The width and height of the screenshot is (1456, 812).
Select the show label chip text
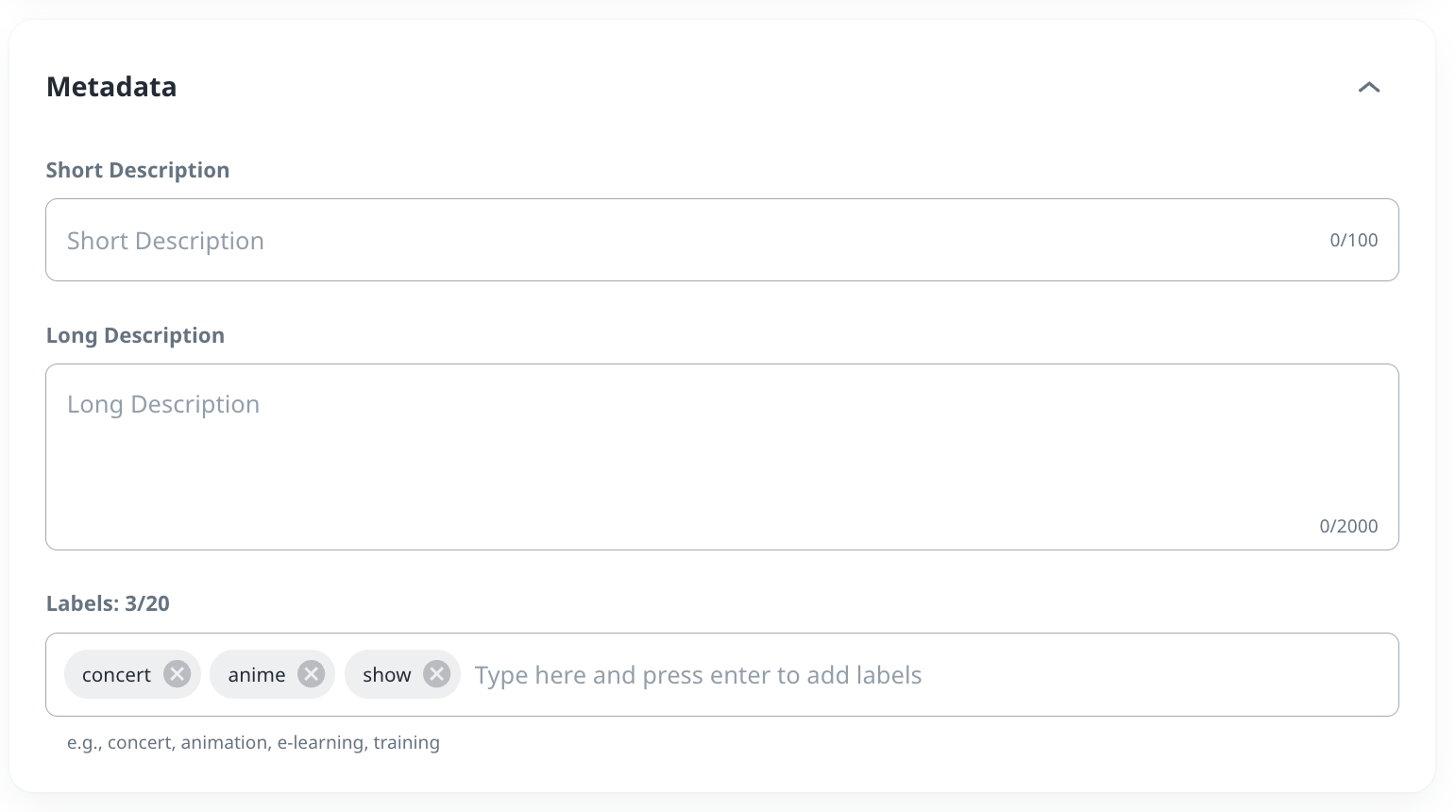(x=386, y=675)
